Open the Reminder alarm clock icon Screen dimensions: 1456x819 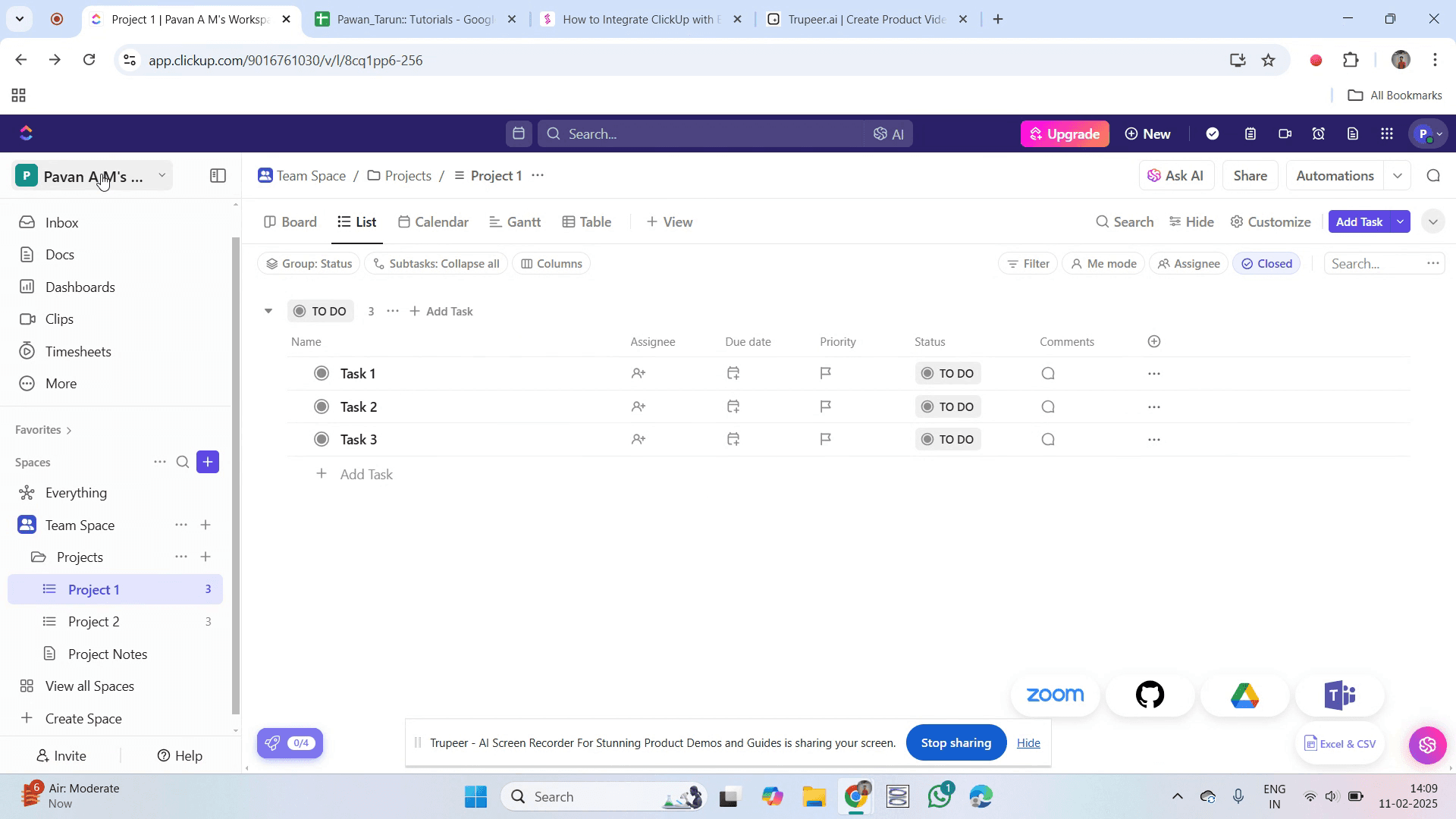click(x=1319, y=134)
